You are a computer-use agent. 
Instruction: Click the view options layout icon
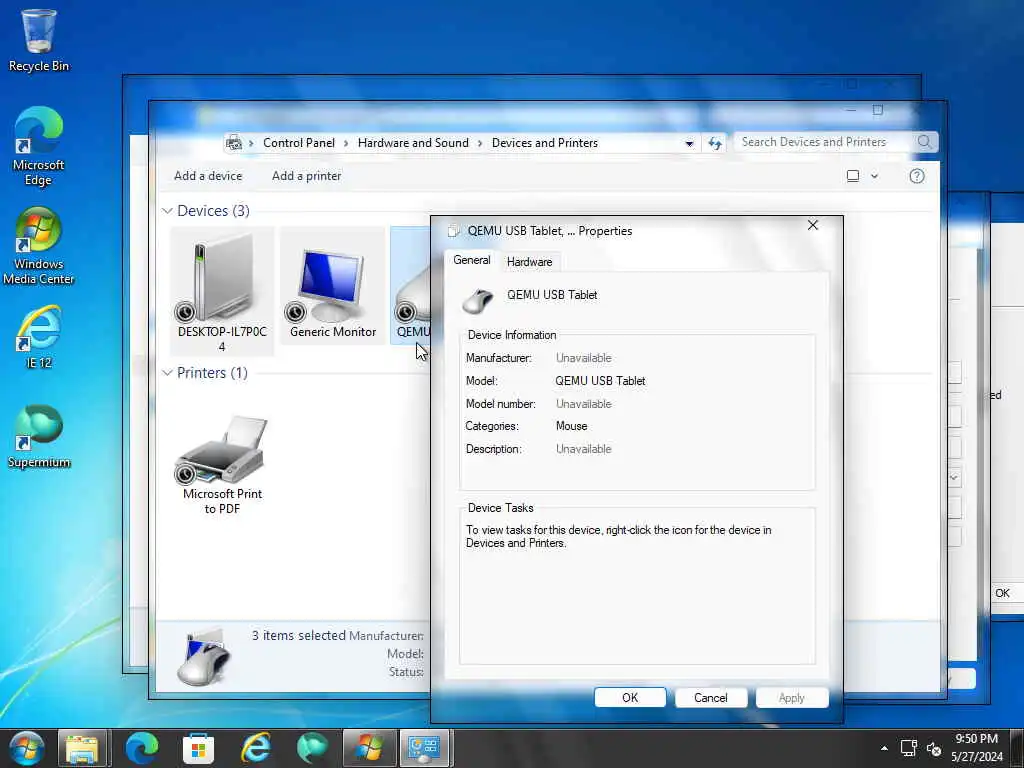tap(853, 176)
